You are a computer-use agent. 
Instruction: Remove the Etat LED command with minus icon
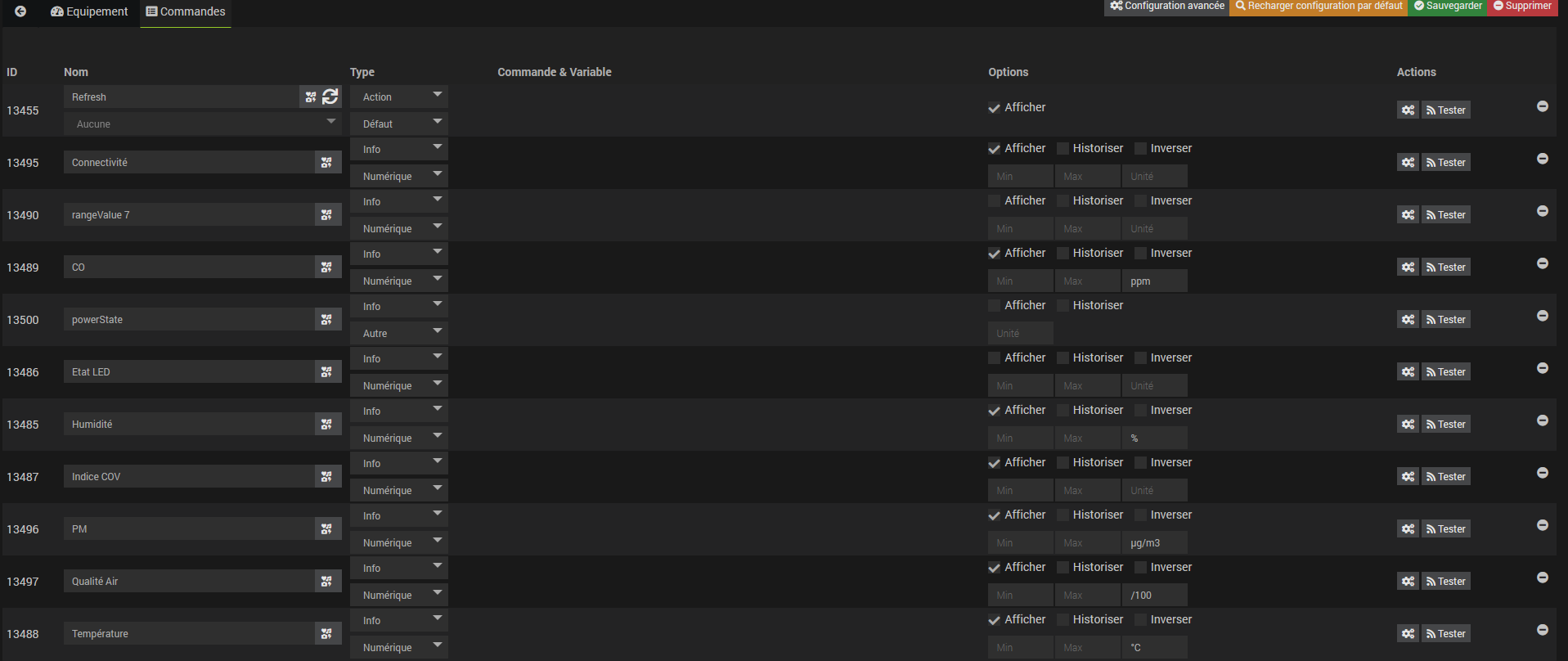[1543, 368]
